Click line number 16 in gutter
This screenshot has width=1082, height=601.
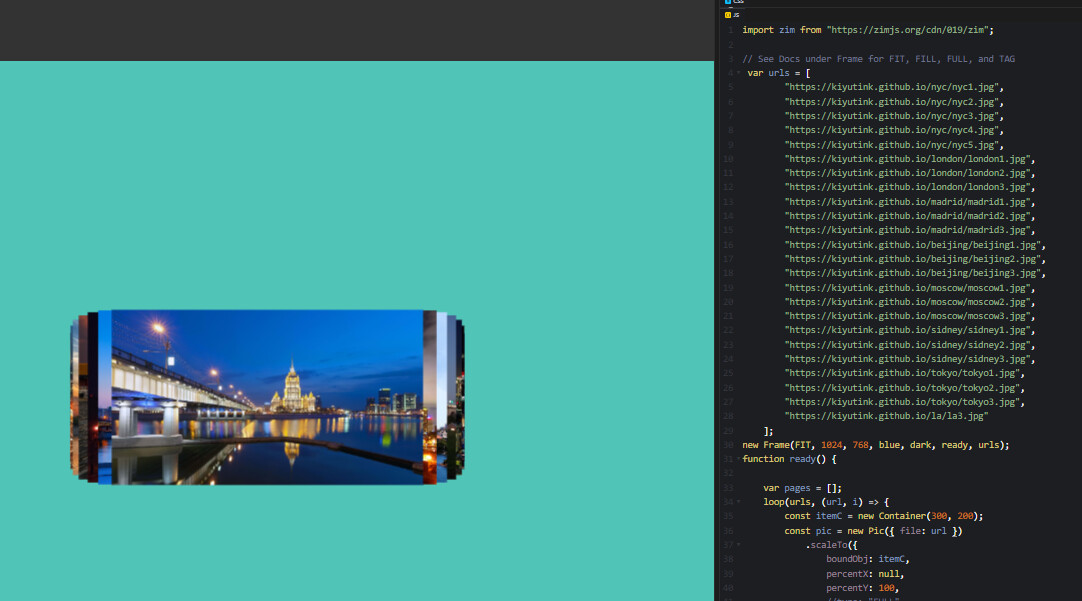coord(728,245)
